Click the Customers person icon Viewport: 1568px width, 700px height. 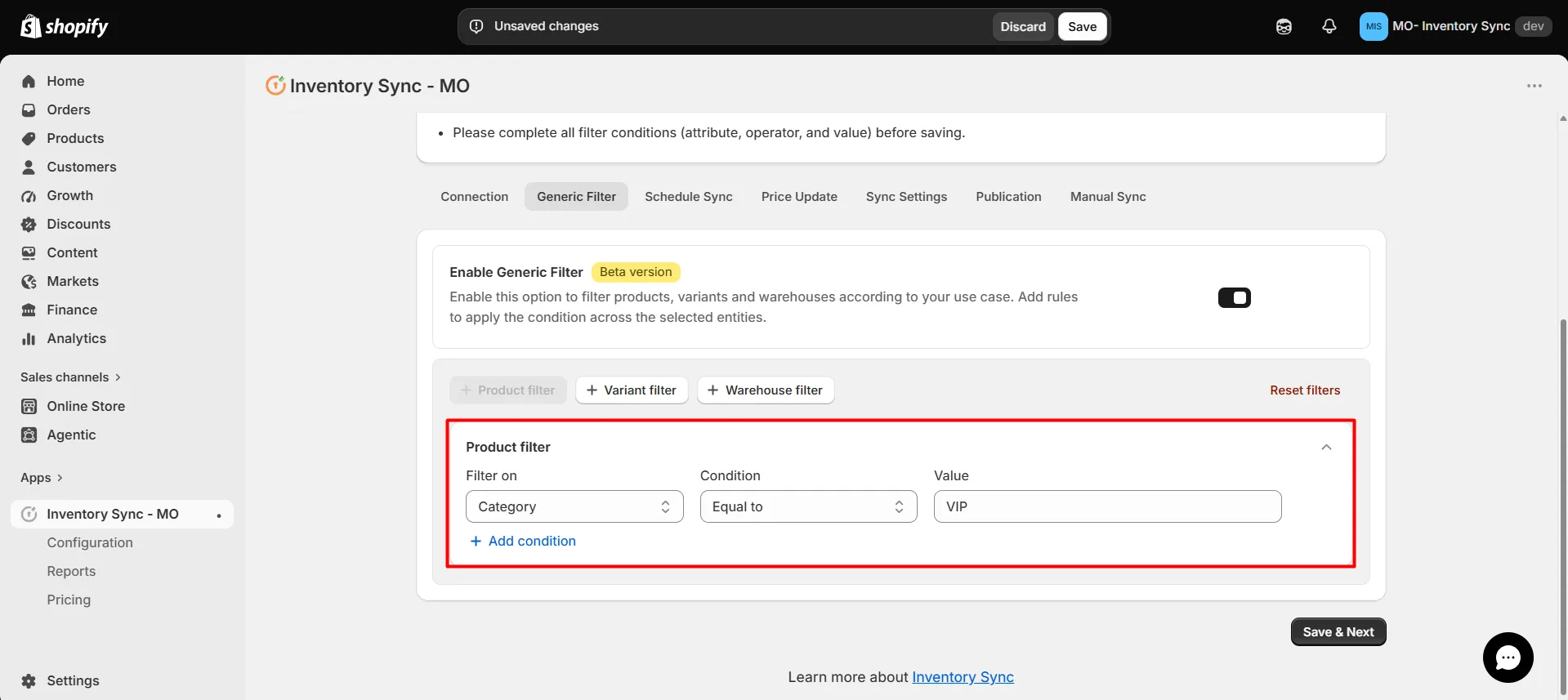29,167
